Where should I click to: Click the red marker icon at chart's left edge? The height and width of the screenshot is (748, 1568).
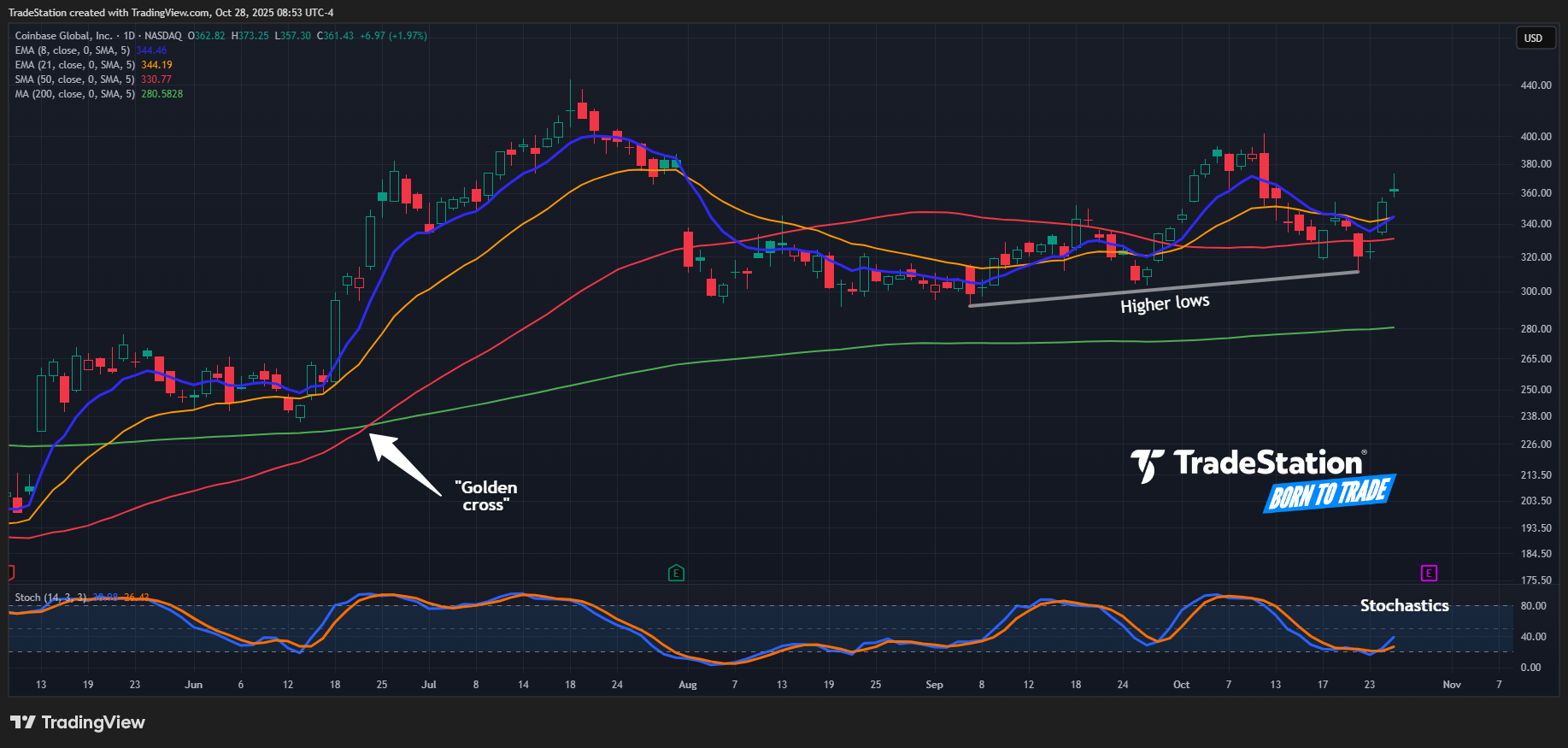click(11, 572)
